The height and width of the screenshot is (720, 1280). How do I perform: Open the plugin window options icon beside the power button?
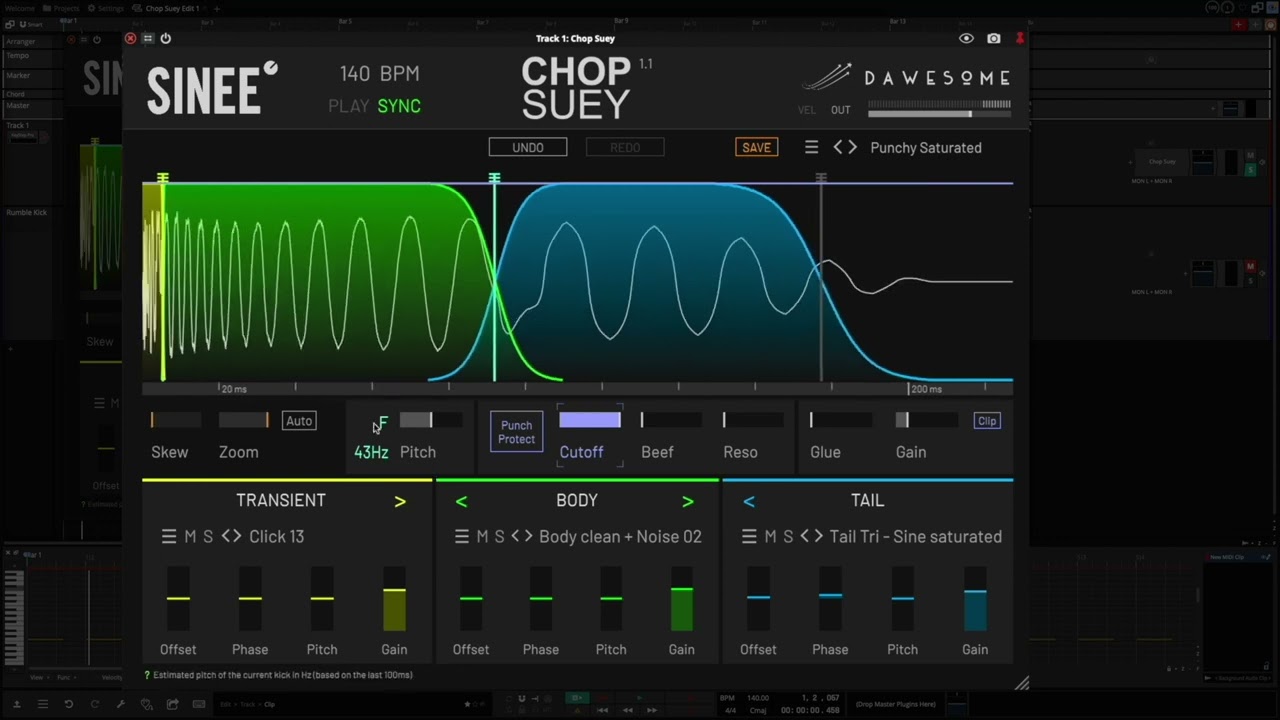[x=147, y=38]
